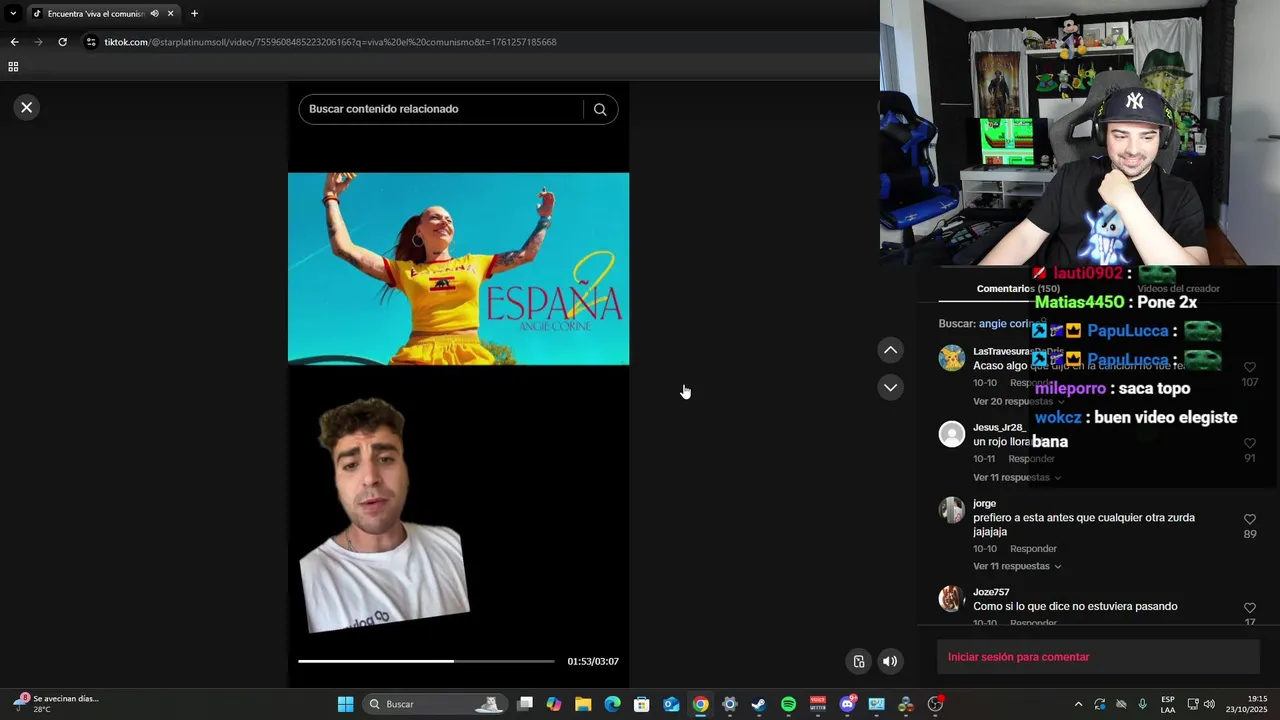Close the TikTok video viewer with X
The width and height of the screenshot is (1280, 720).
27,107
